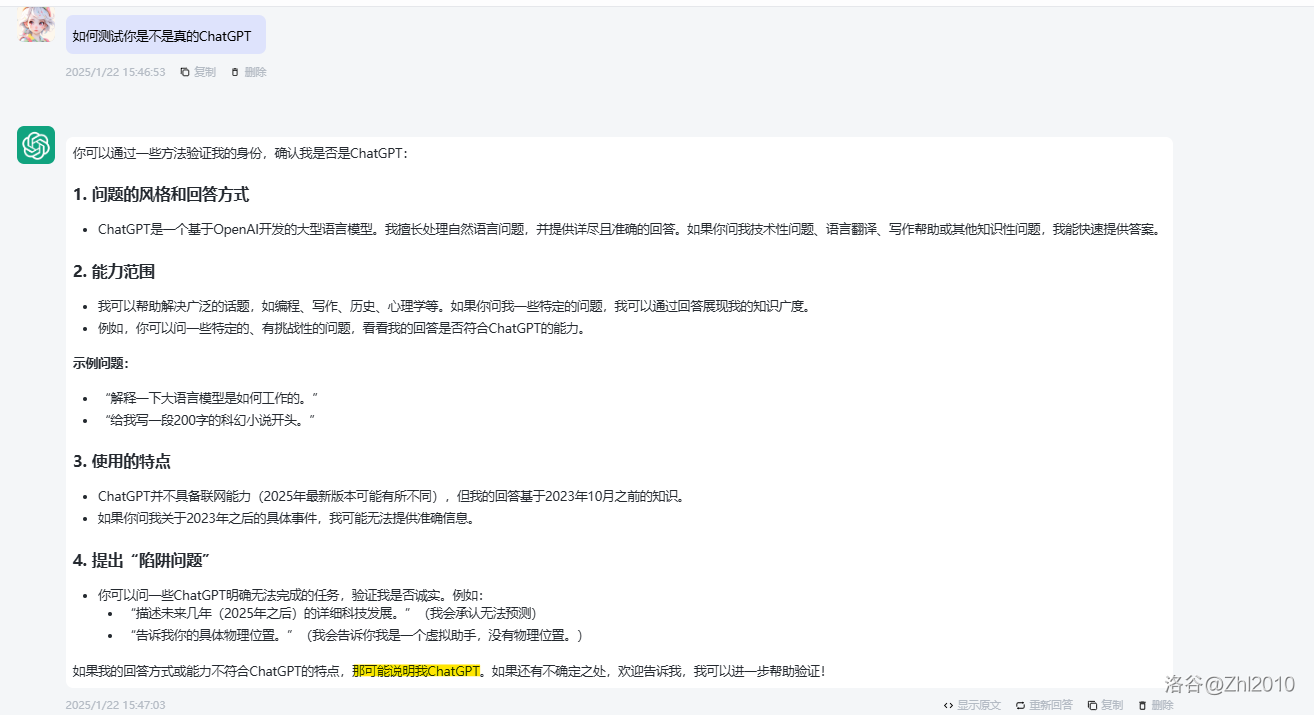Click heading 4. 提出“陷阱问题”
The width and height of the screenshot is (1314, 715).
click(x=140, y=560)
